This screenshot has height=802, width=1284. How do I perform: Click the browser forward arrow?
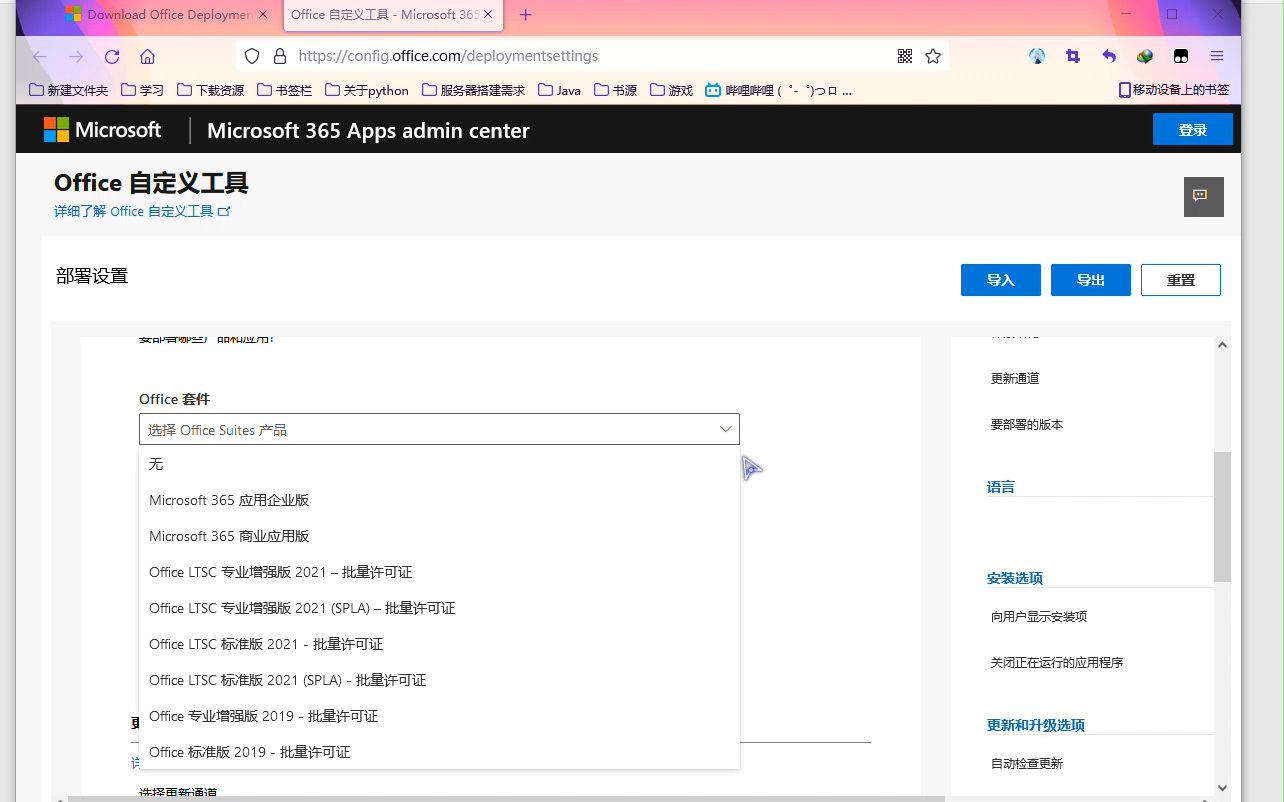coord(76,56)
